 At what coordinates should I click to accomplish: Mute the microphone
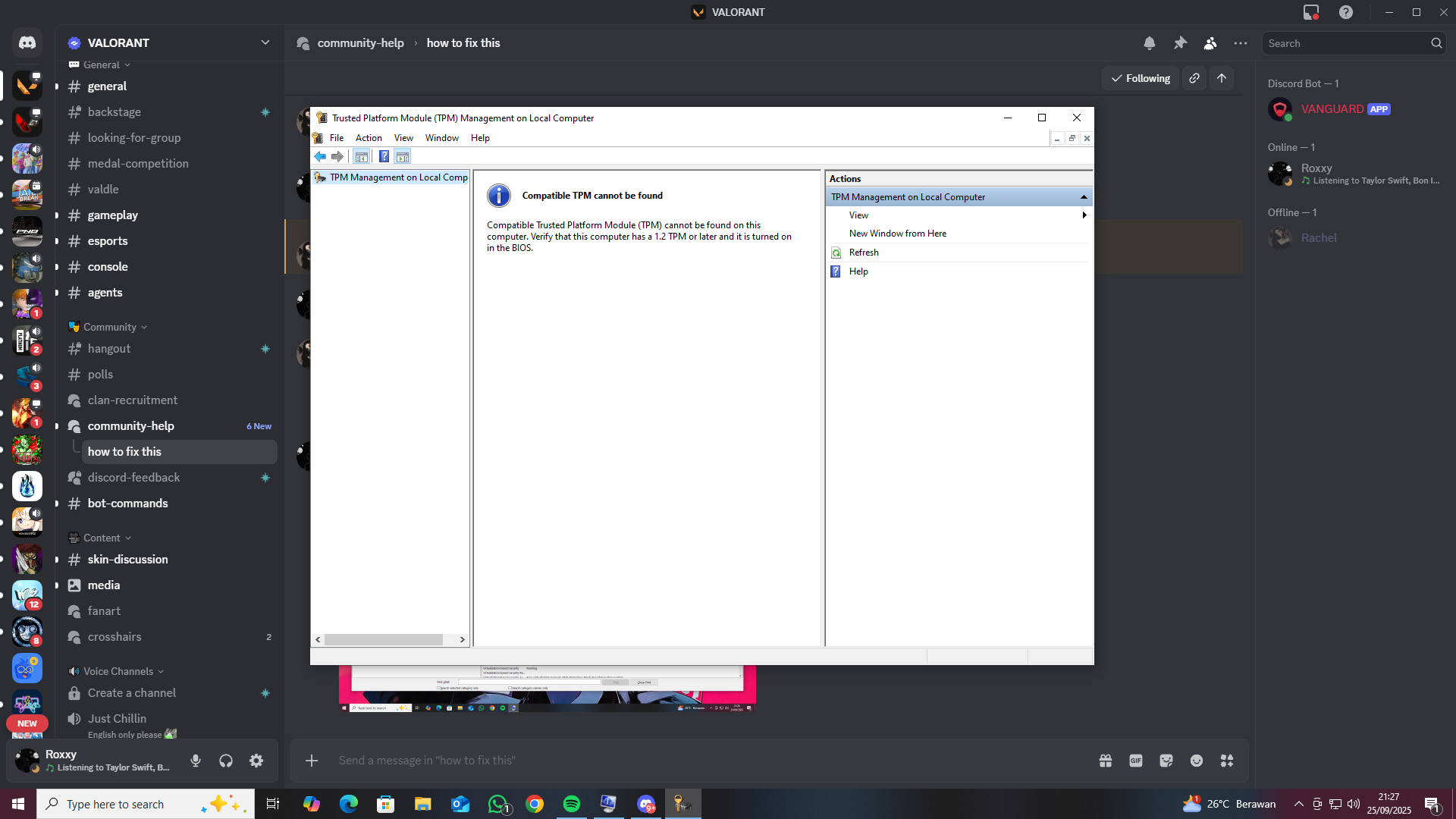tap(196, 761)
